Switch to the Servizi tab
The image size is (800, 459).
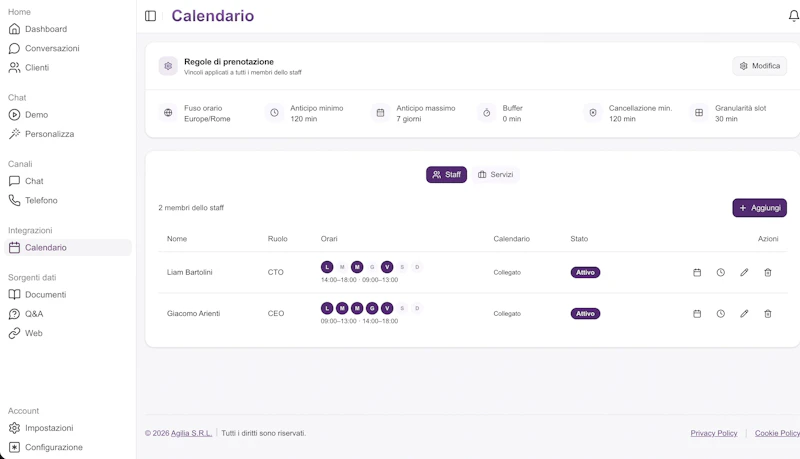(x=495, y=174)
